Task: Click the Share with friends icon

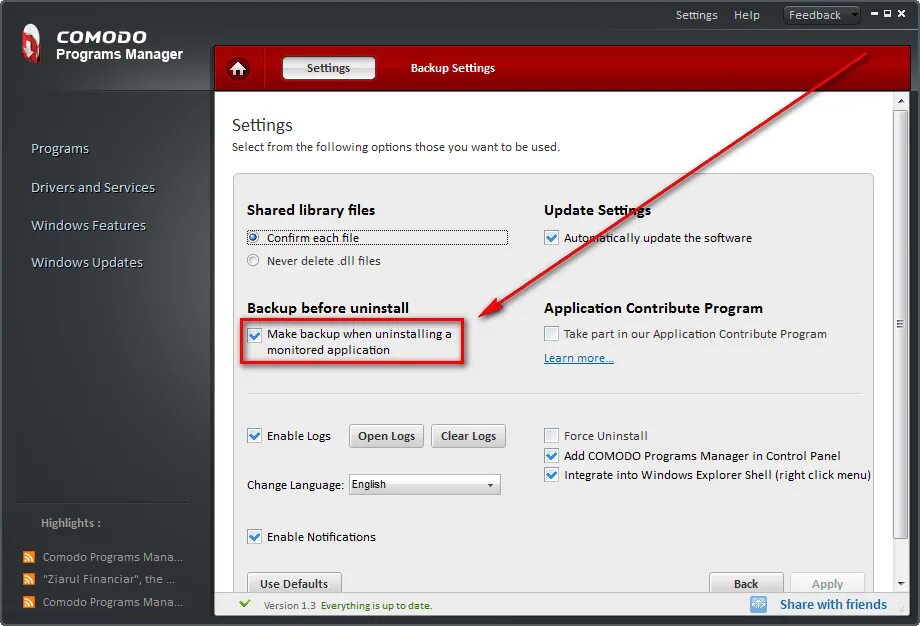Action: [x=758, y=604]
